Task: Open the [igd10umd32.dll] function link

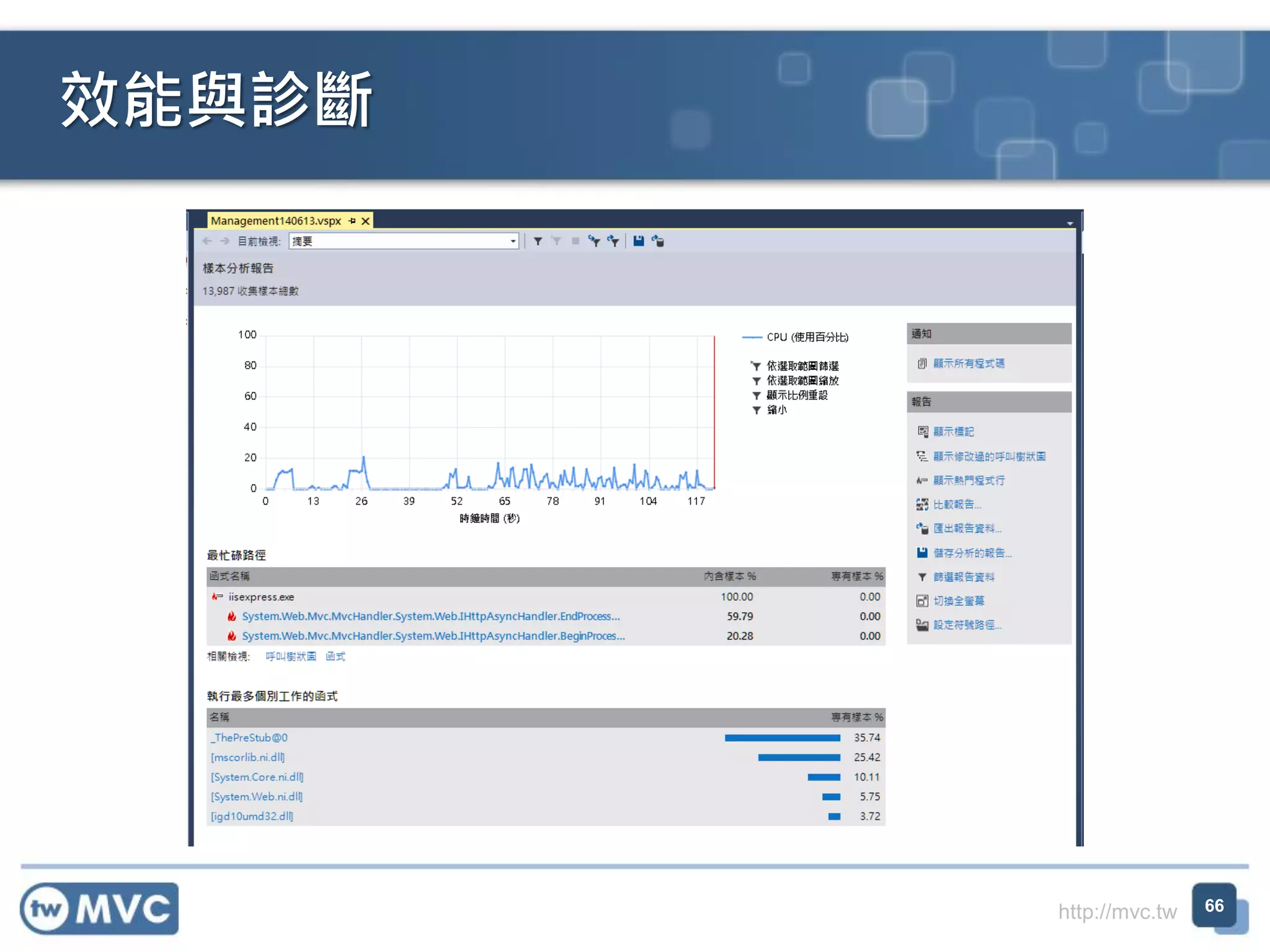Action: (252, 816)
